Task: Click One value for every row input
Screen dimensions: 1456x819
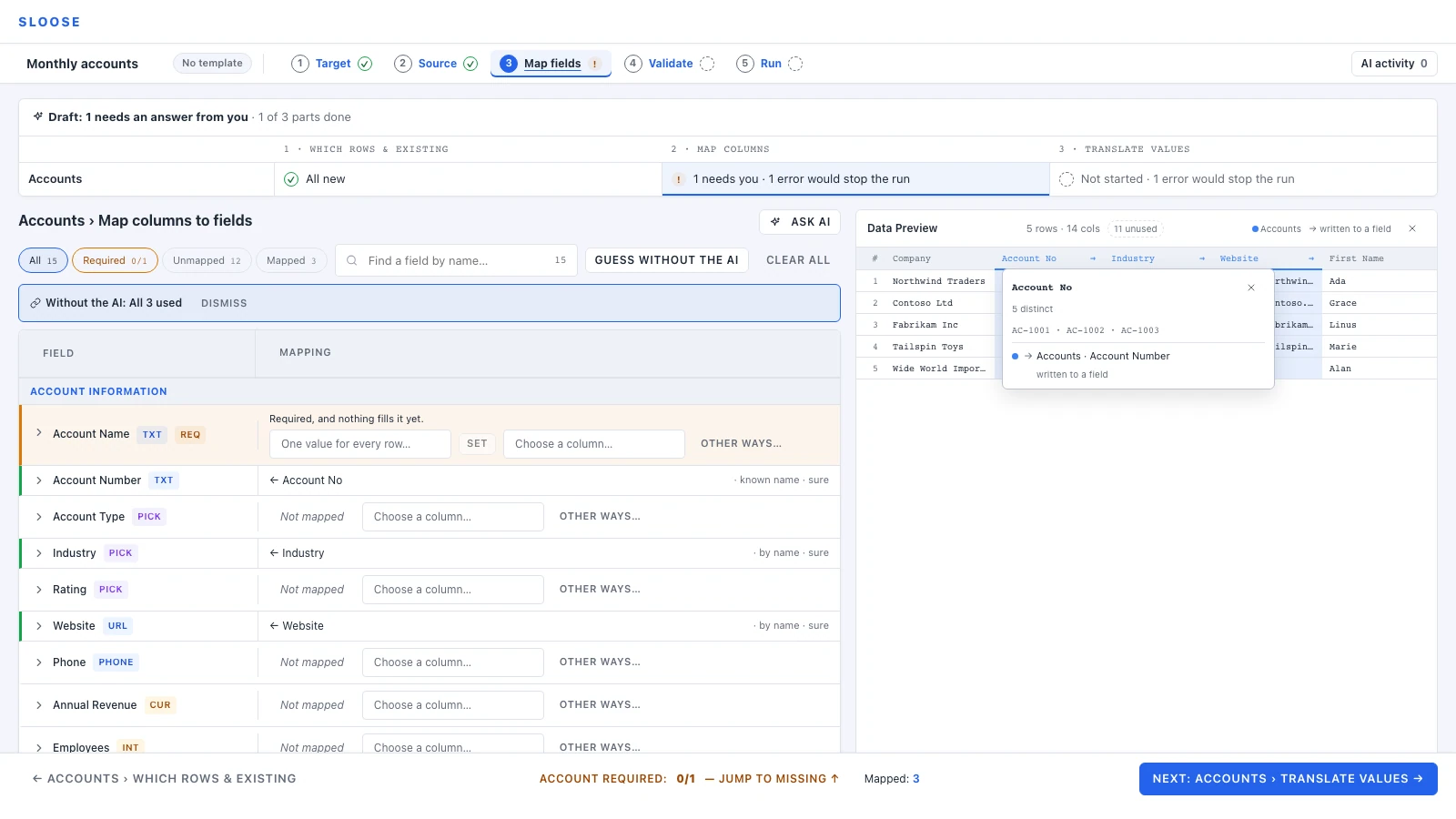Action: click(360, 444)
